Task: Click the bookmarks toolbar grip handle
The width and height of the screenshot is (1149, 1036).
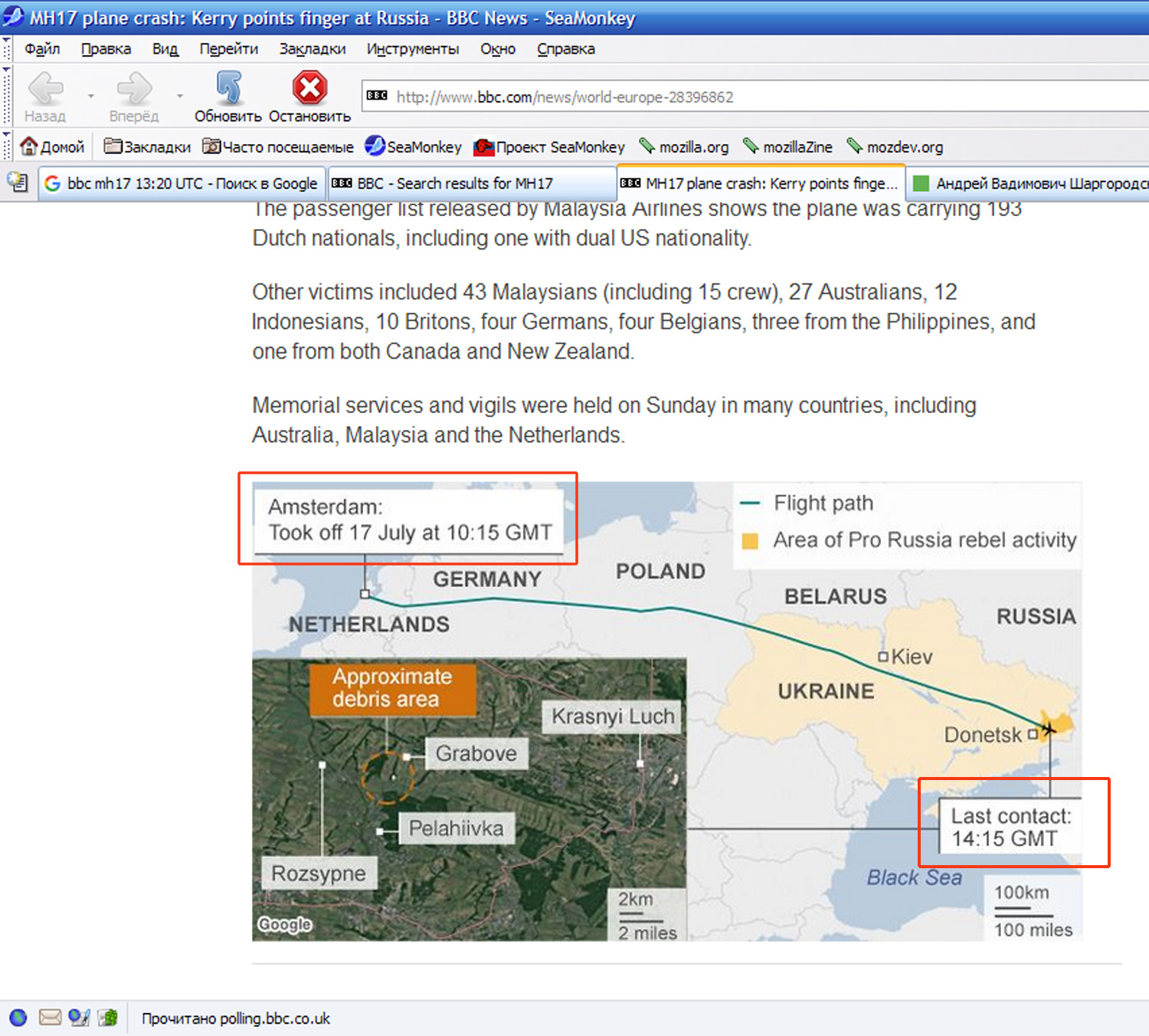Action: click(7, 146)
